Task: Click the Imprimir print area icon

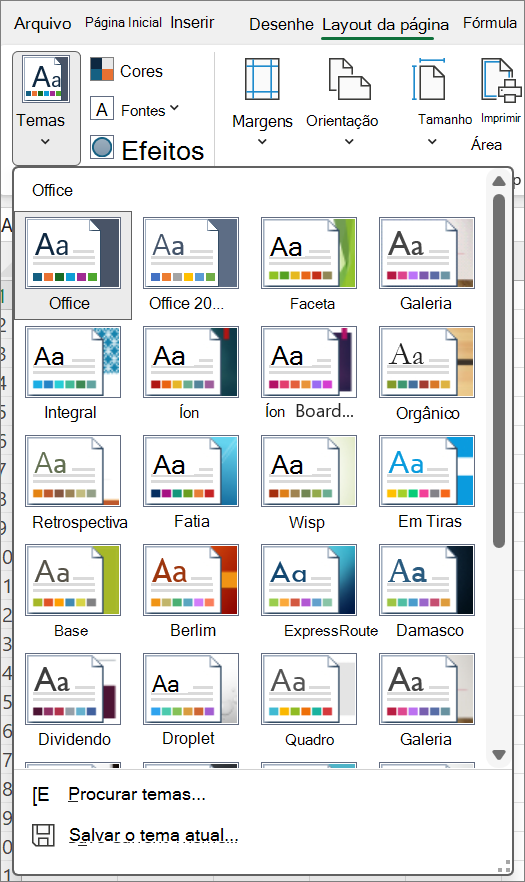Action: pyautogui.click(x=501, y=80)
